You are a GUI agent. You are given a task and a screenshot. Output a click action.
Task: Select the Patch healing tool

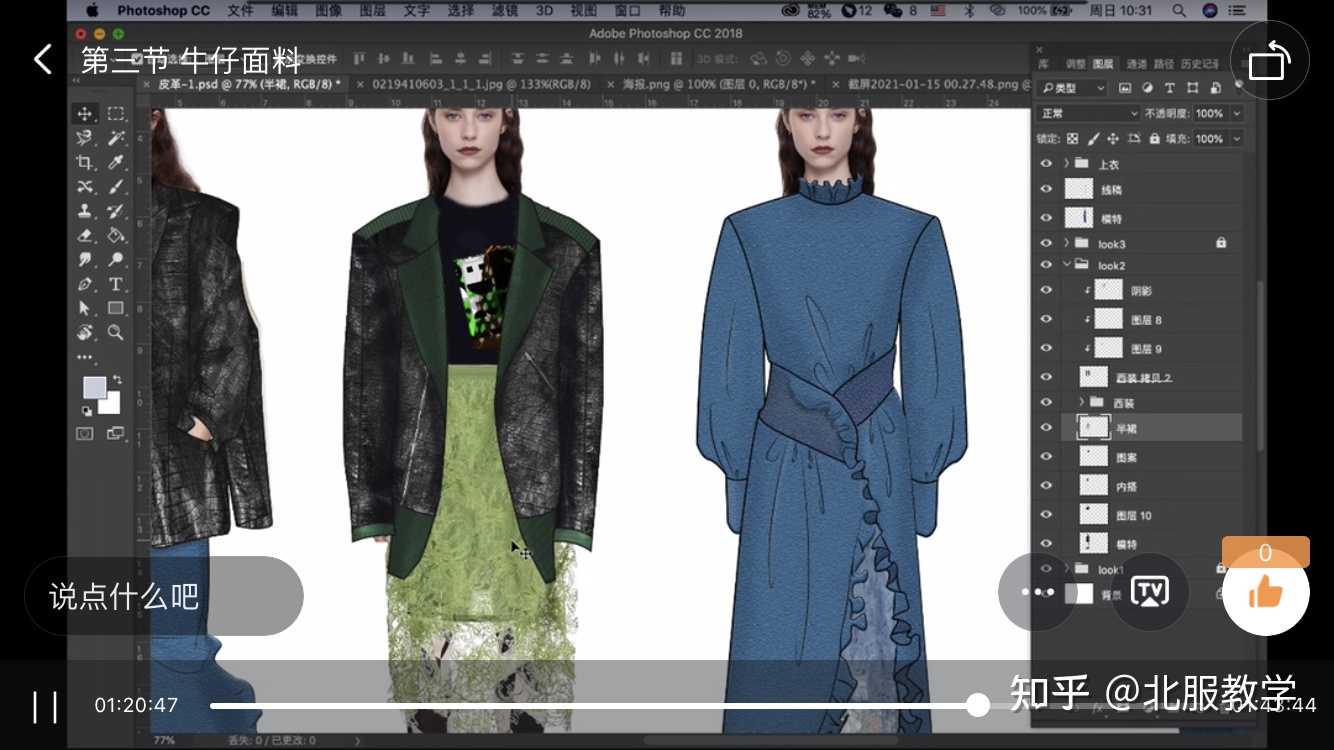[85, 187]
